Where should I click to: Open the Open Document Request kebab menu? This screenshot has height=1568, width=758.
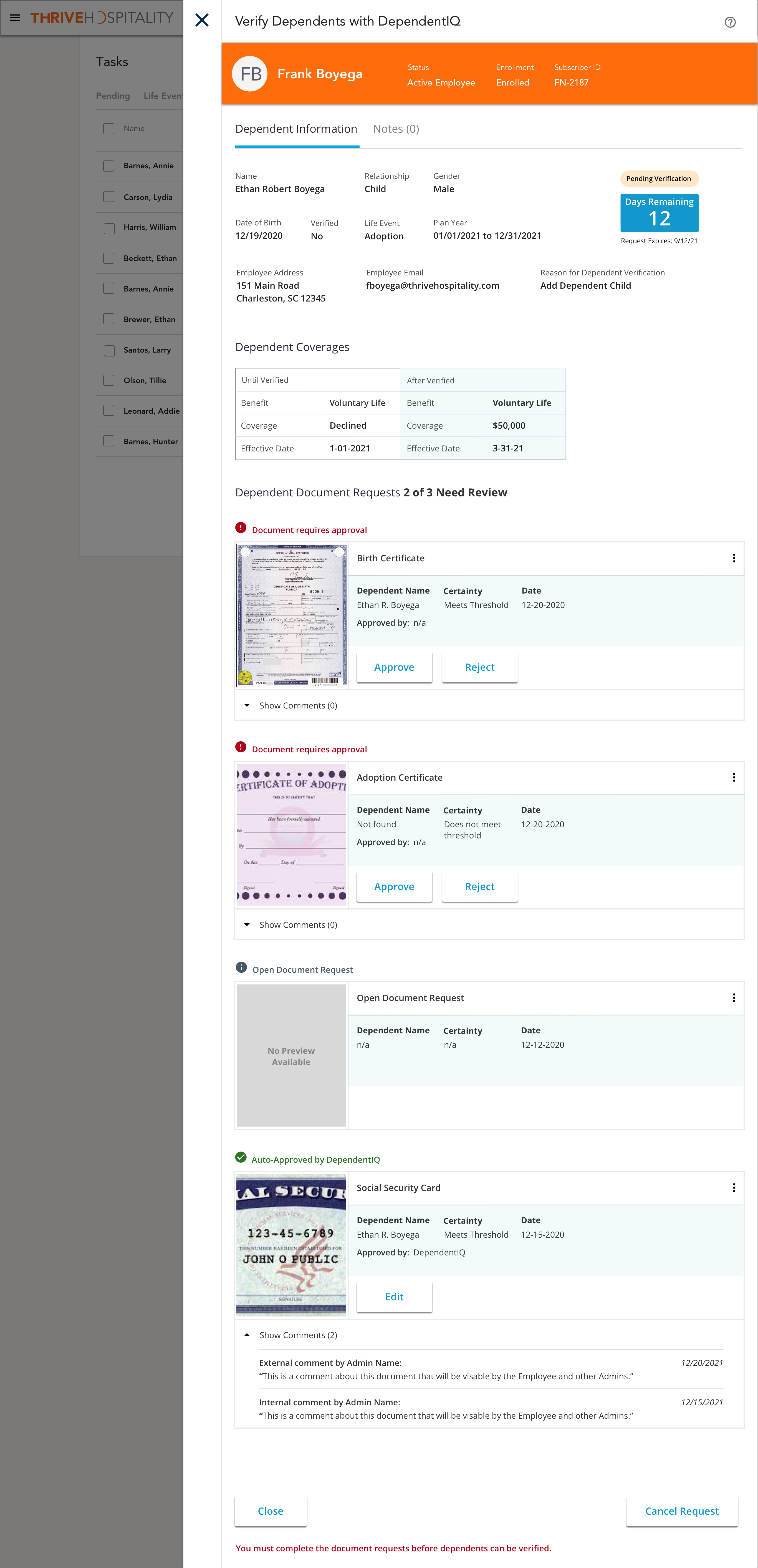click(x=734, y=998)
